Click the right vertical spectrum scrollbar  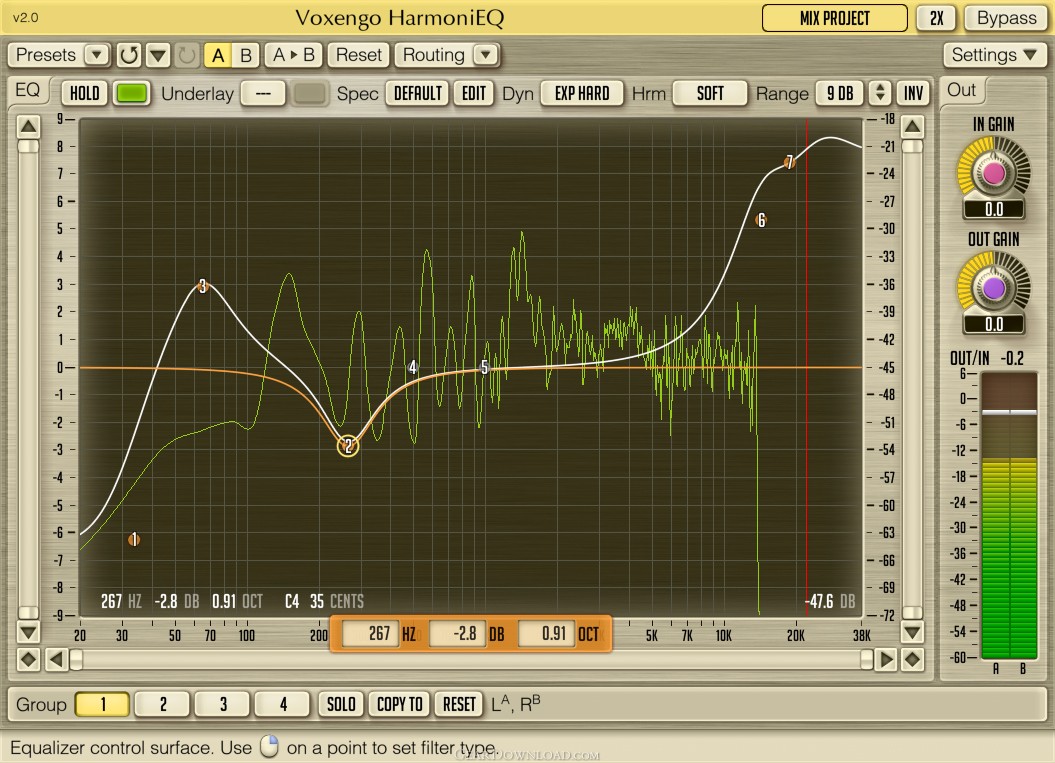click(x=912, y=379)
